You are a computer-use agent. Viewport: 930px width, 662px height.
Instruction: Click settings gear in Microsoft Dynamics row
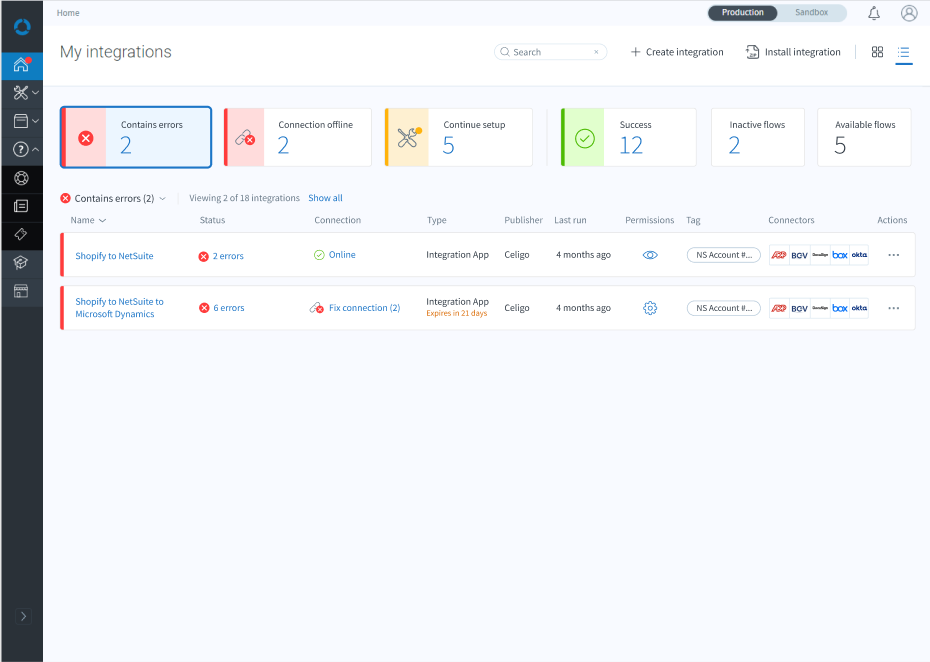pos(650,308)
